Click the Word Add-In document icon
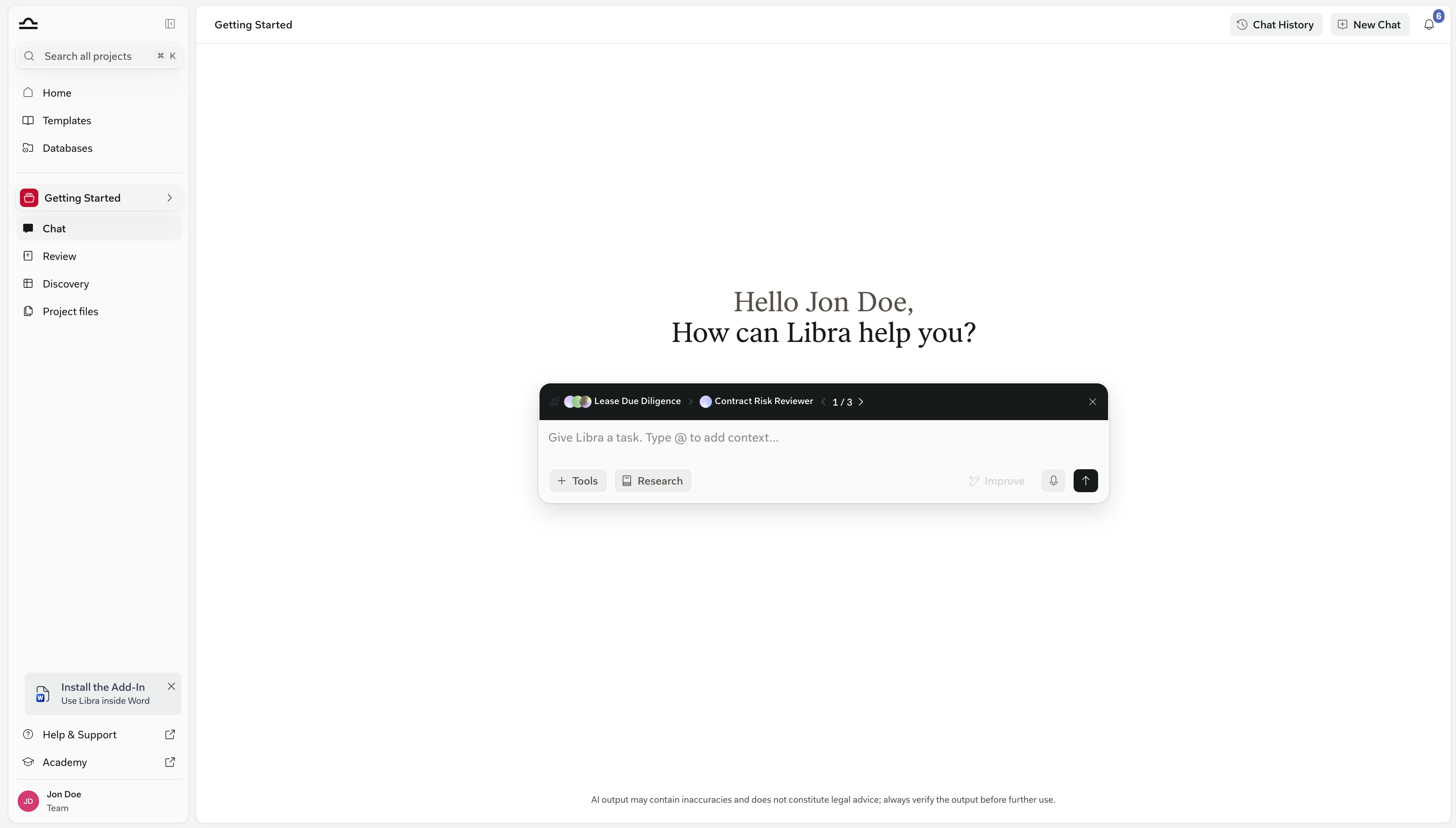This screenshot has height=828, width=1456. [x=42, y=694]
